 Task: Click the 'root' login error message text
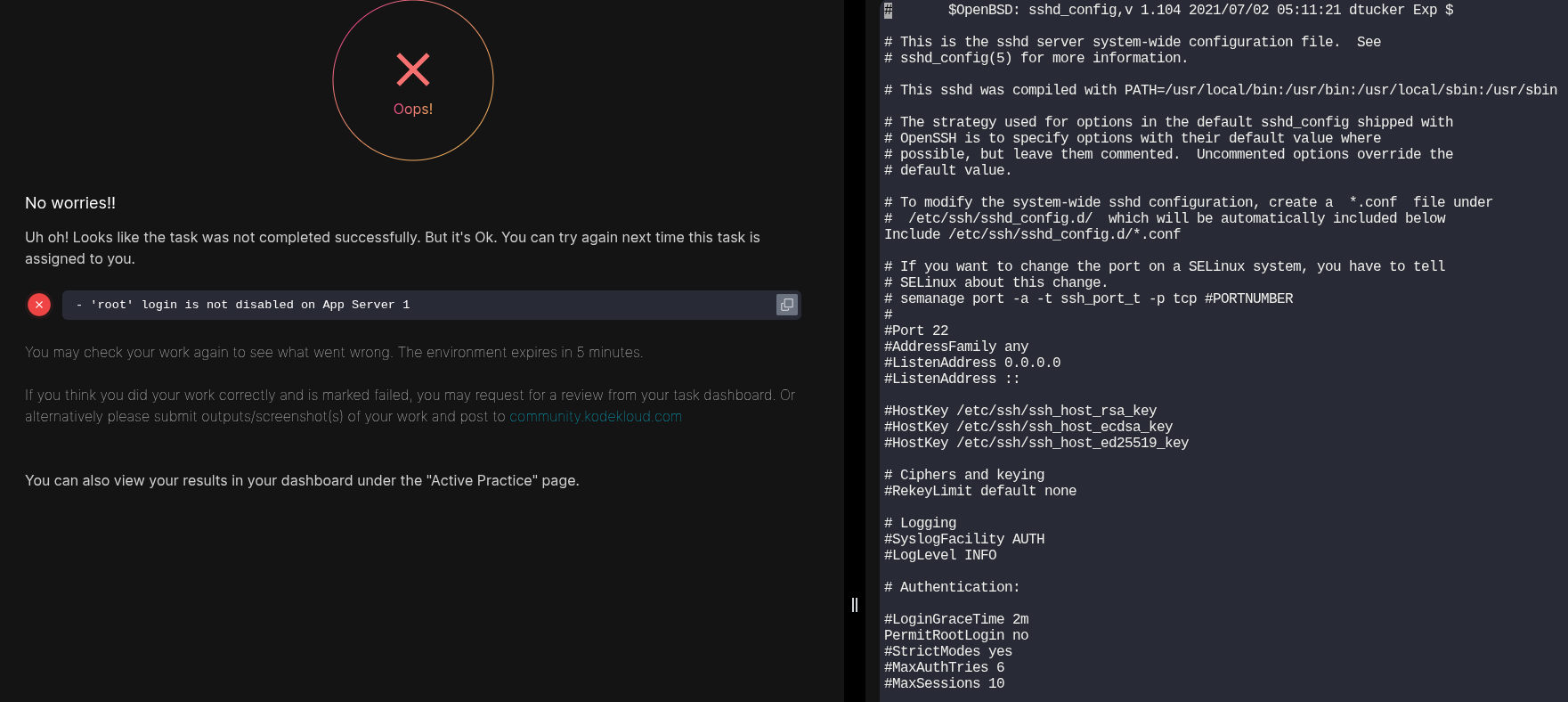pos(243,305)
